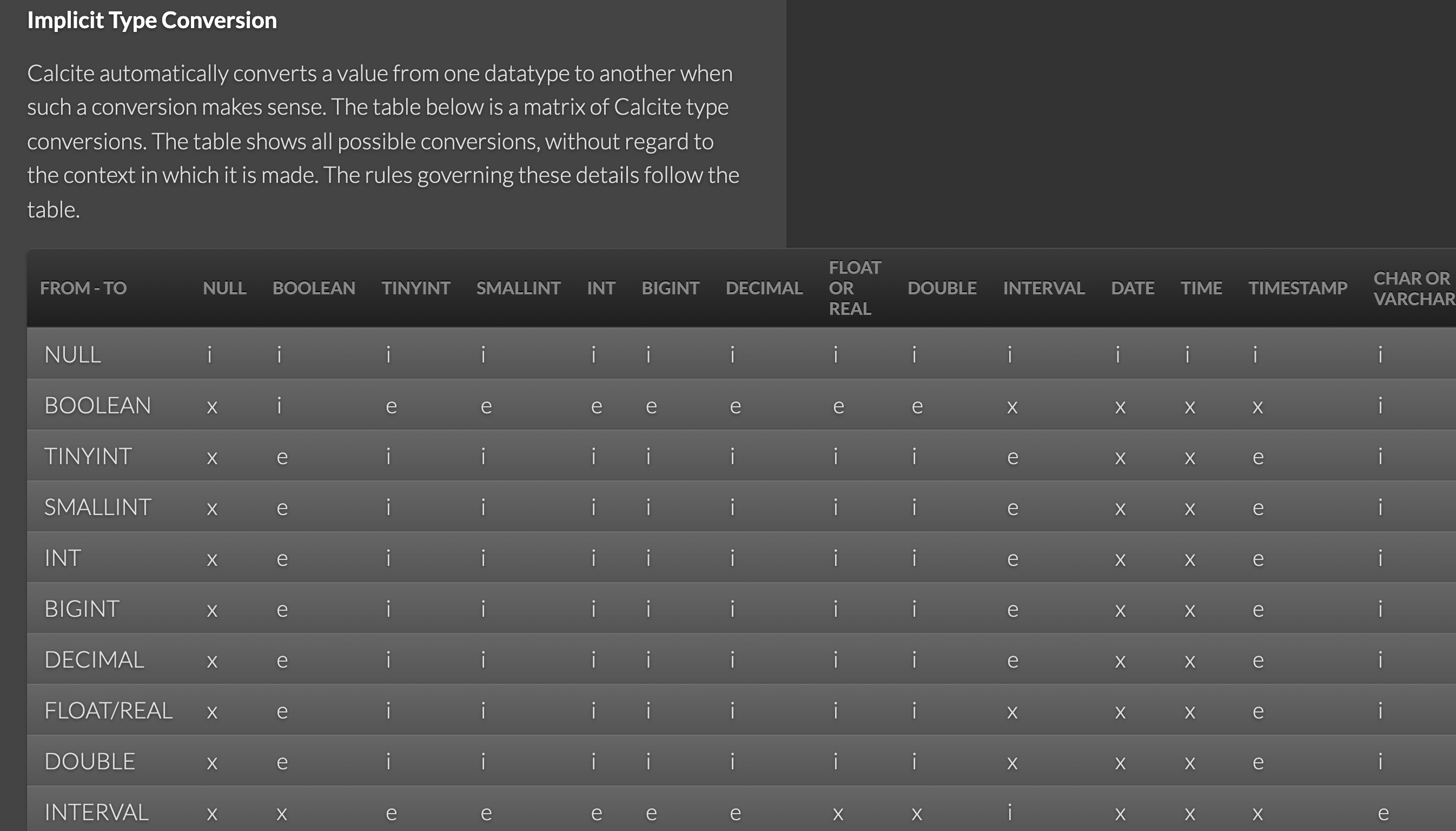Screen dimensions: 1456x831
Task: Click the SMALLINT column header
Action: pyautogui.click(x=518, y=288)
